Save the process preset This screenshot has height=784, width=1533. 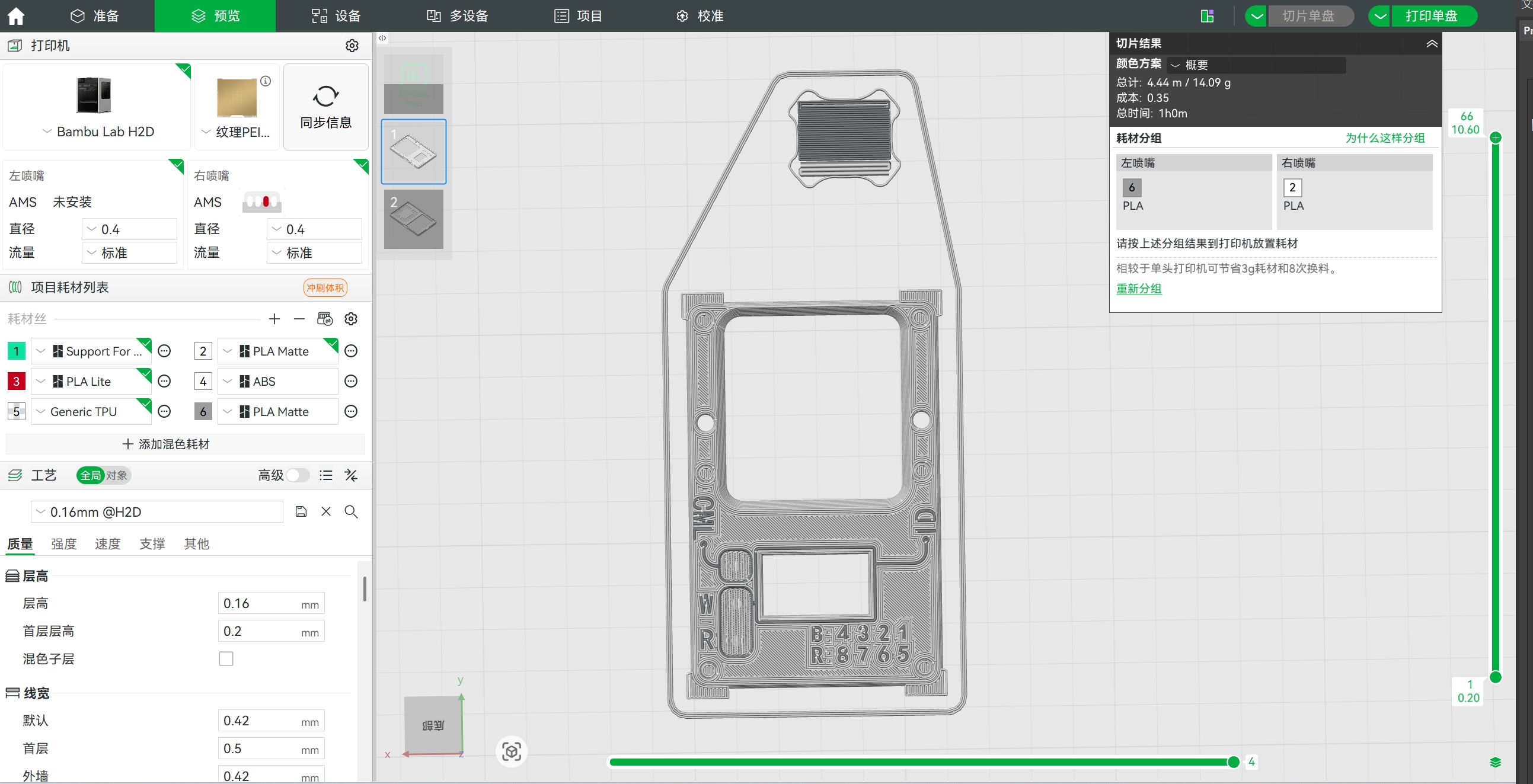tap(301, 512)
